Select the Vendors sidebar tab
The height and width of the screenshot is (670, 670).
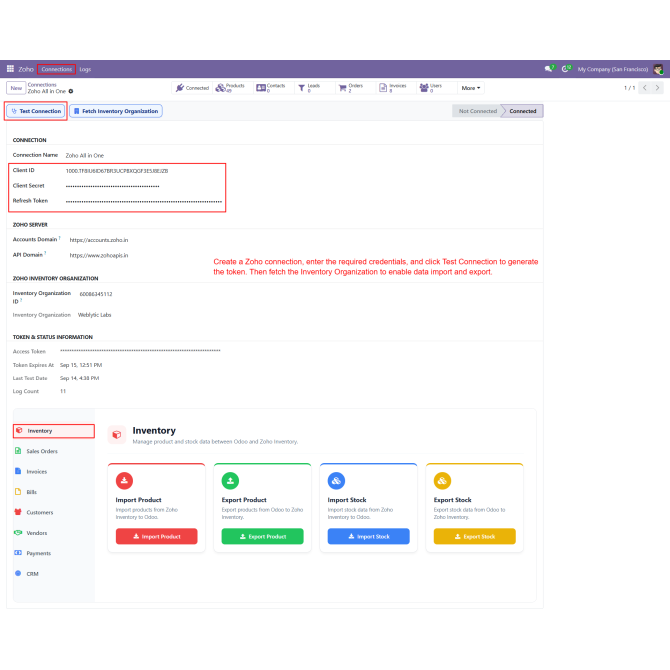click(x=54, y=533)
